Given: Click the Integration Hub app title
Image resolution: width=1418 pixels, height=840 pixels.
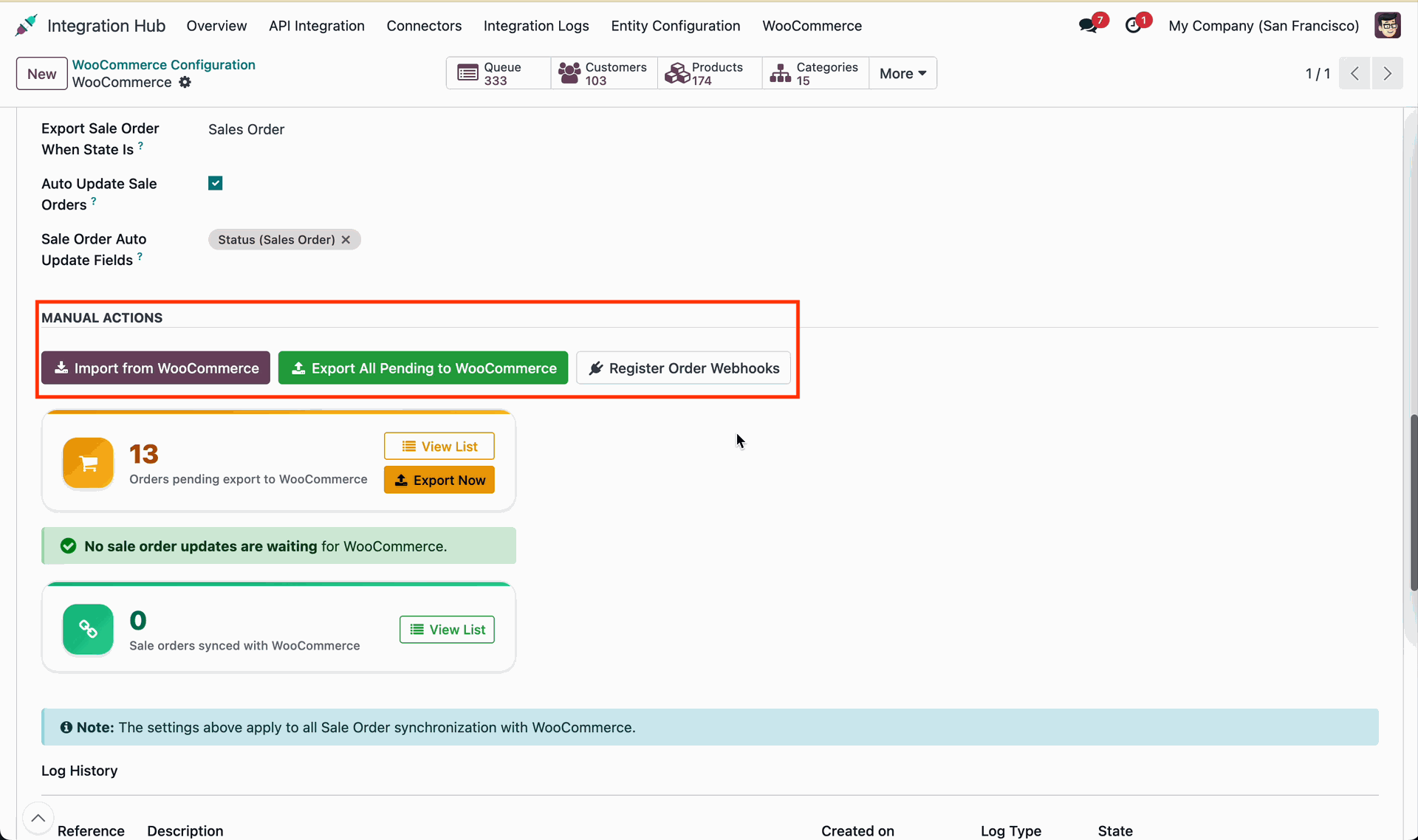Looking at the screenshot, I should click(106, 26).
